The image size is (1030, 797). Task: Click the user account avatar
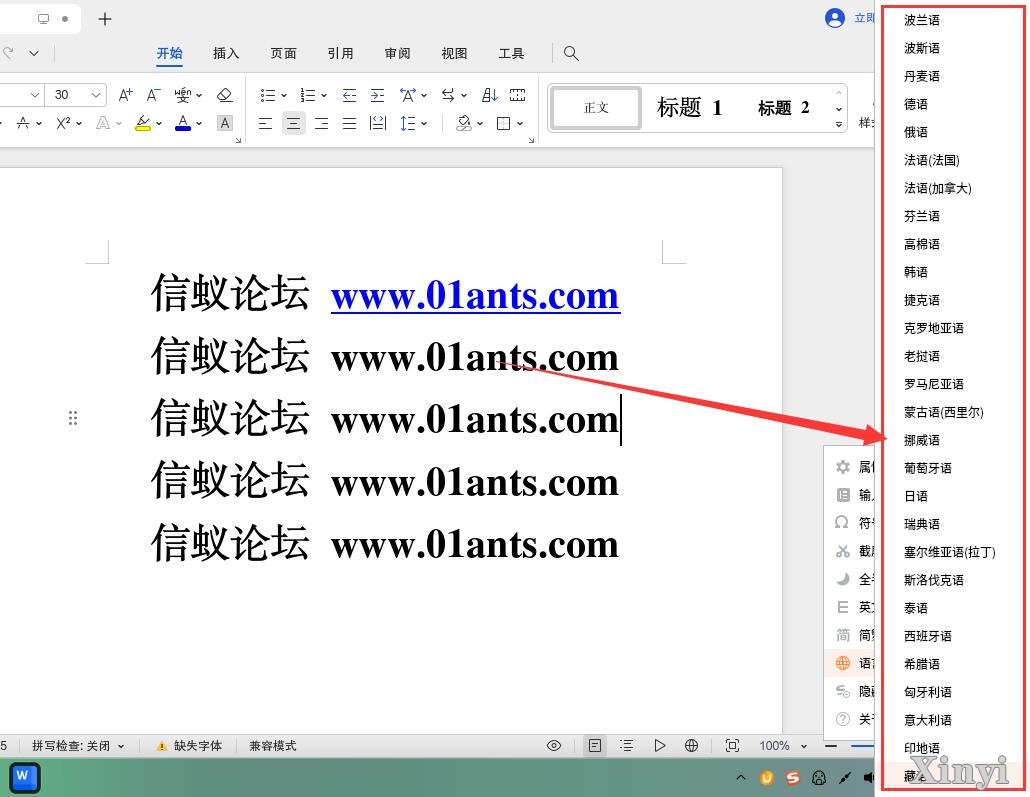point(835,18)
